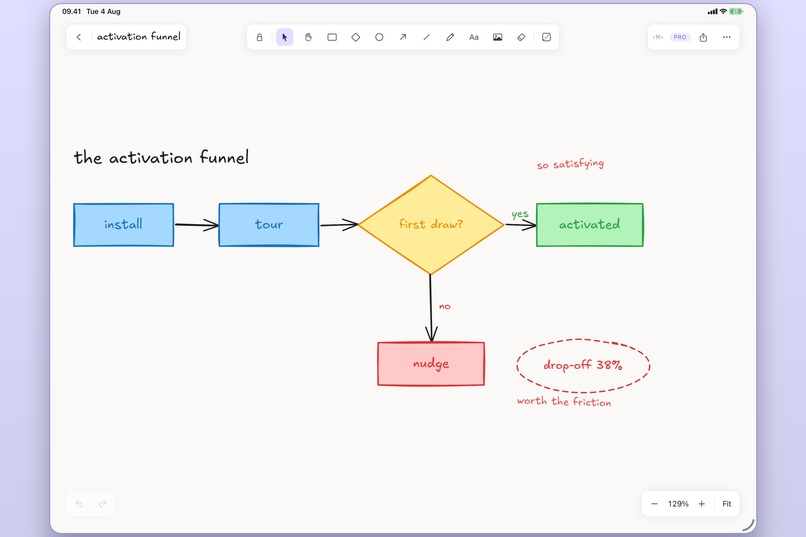Select the downward arrow to nudge

(431, 308)
